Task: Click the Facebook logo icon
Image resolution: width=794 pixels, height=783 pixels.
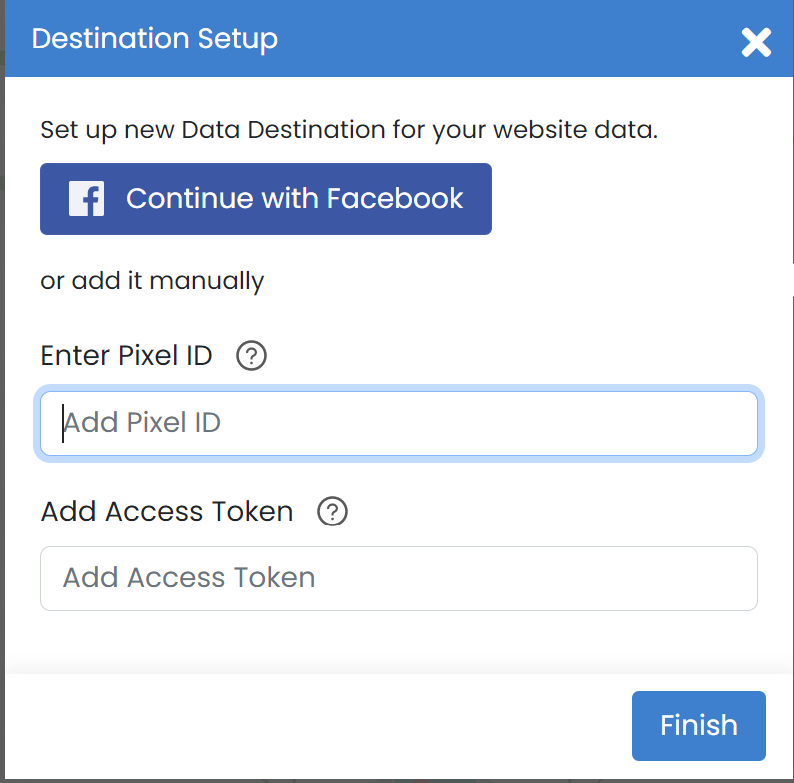Action: pos(87,199)
